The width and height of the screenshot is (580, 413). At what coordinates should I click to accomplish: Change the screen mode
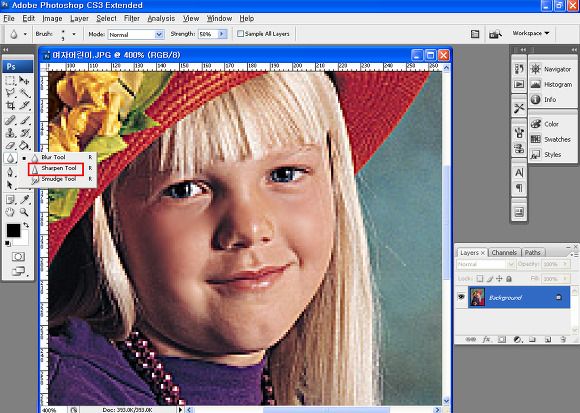(x=18, y=271)
